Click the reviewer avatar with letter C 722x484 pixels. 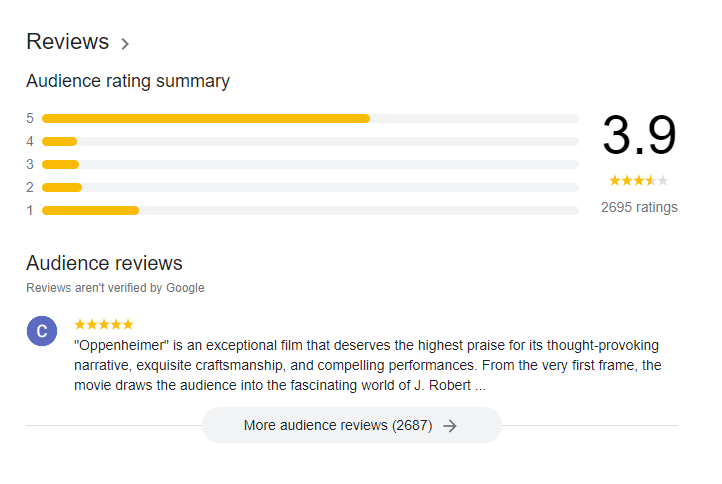click(x=42, y=331)
